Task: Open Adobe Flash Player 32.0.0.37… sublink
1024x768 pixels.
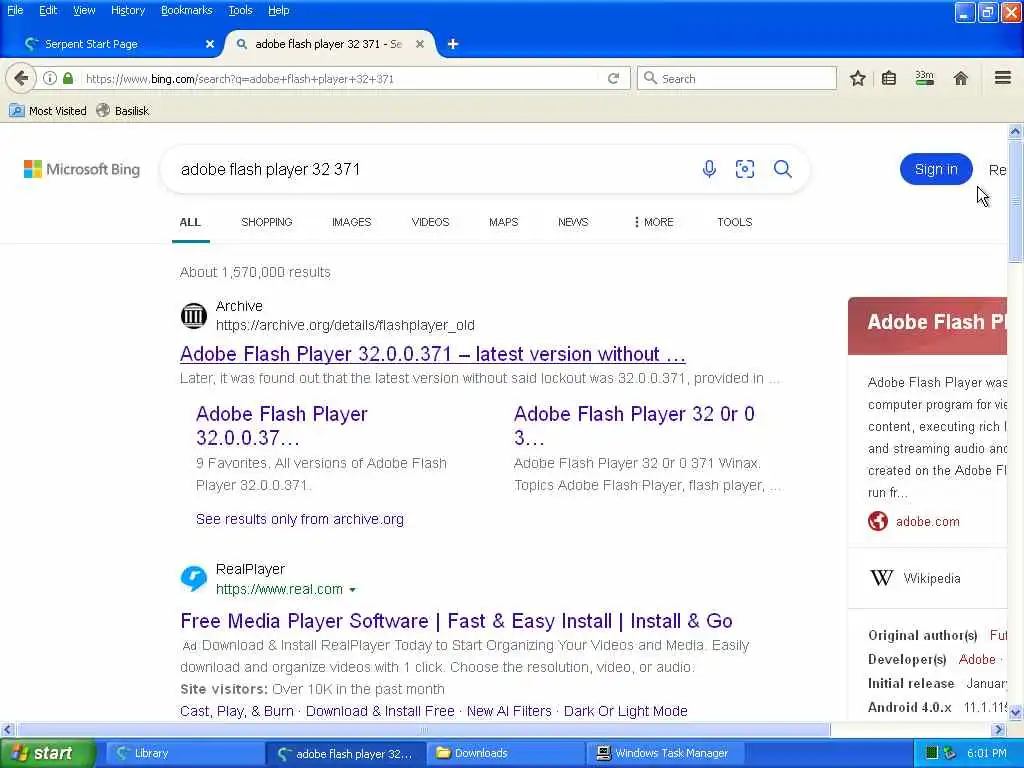Action: coord(281,426)
